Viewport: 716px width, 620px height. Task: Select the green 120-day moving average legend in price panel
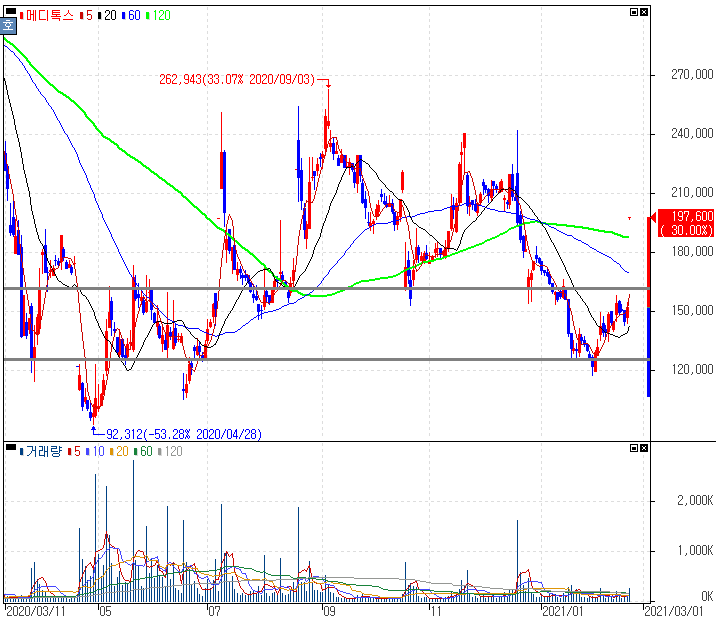[x=158, y=16]
